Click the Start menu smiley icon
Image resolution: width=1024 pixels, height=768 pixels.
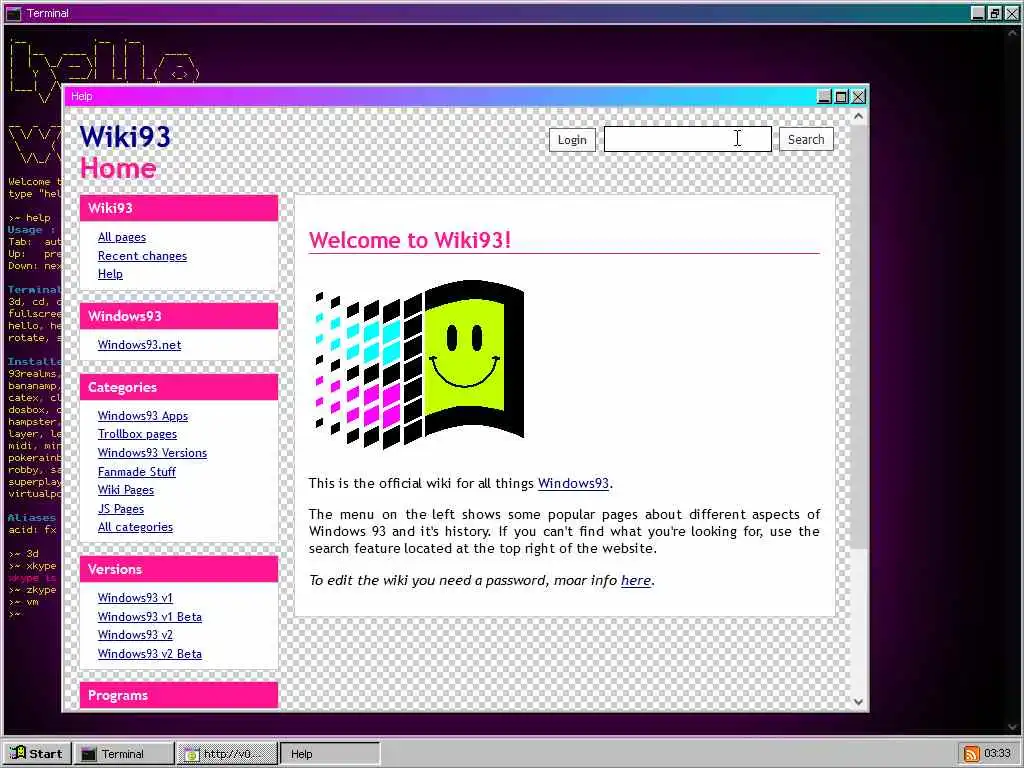tap(18, 754)
